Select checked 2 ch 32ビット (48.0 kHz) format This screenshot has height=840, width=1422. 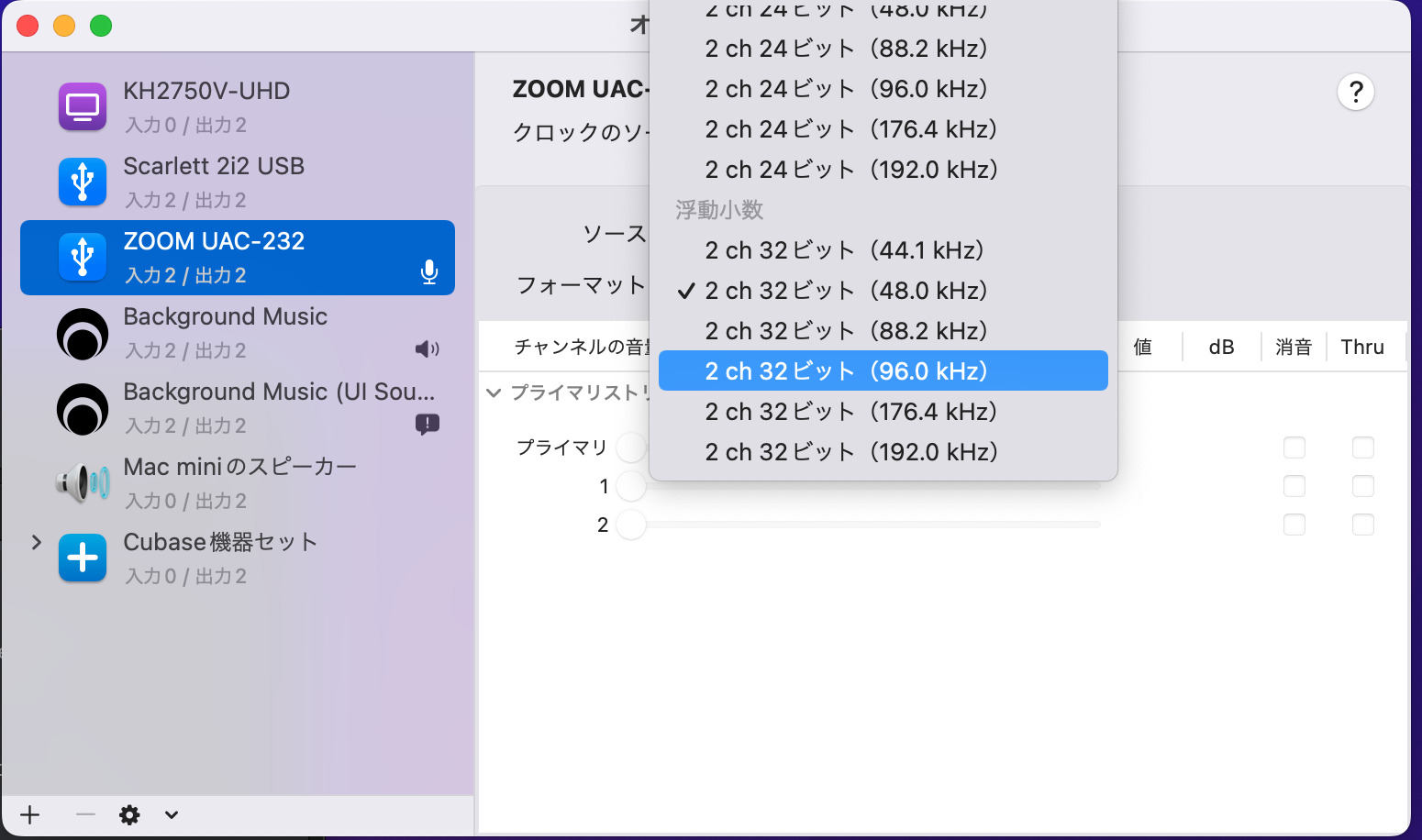(x=883, y=291)
